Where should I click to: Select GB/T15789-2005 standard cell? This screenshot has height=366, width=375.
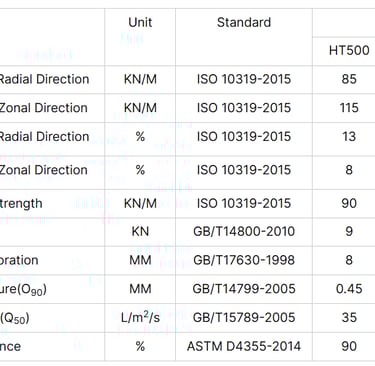[x=244, y=317]
